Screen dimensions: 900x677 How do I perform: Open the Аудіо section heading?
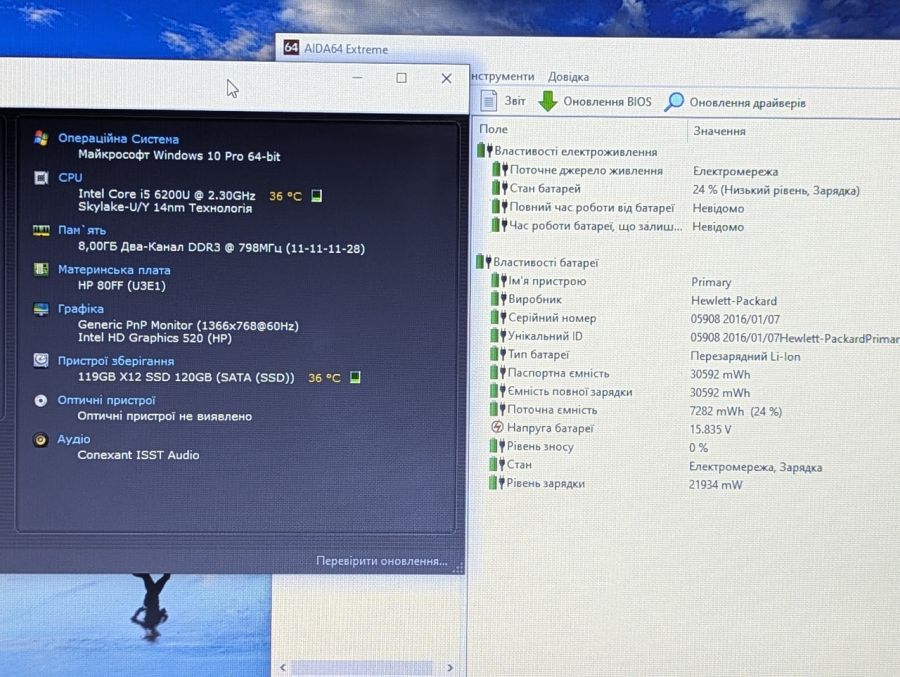(73, 439)
